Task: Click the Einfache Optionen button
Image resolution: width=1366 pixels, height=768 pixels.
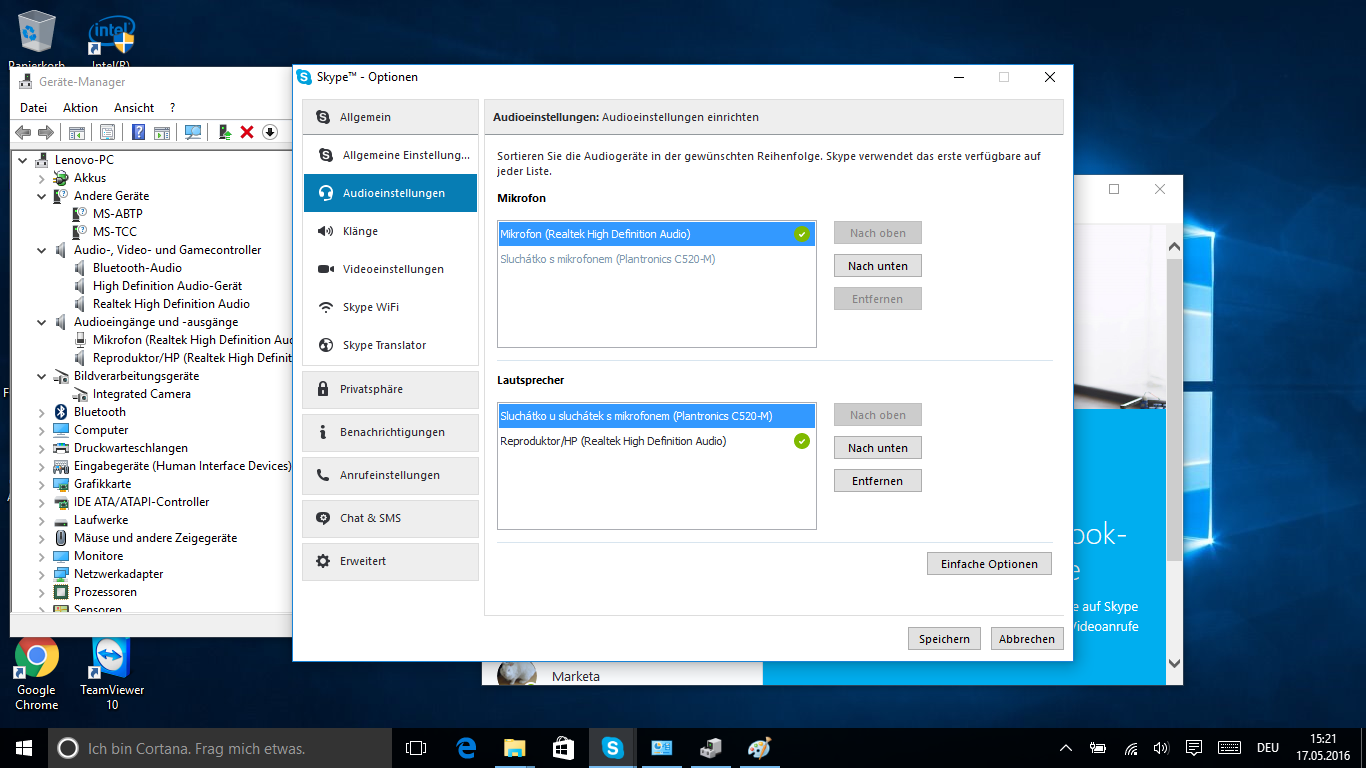Action: coord(989,564)
